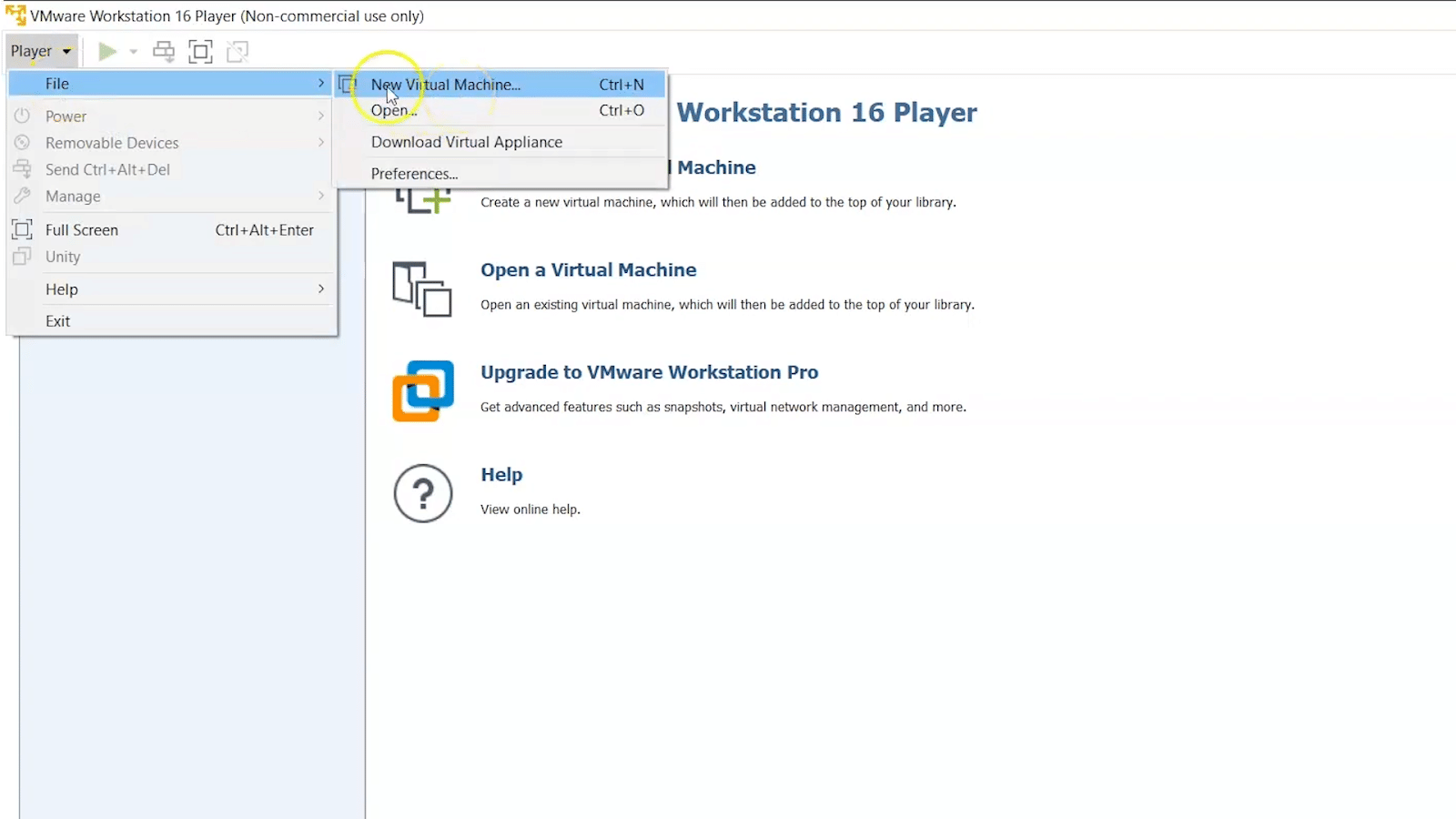Screen dimensions: 1456x819
Task: Expand the power options arrow beside play
Action: (x=134, y=52)
